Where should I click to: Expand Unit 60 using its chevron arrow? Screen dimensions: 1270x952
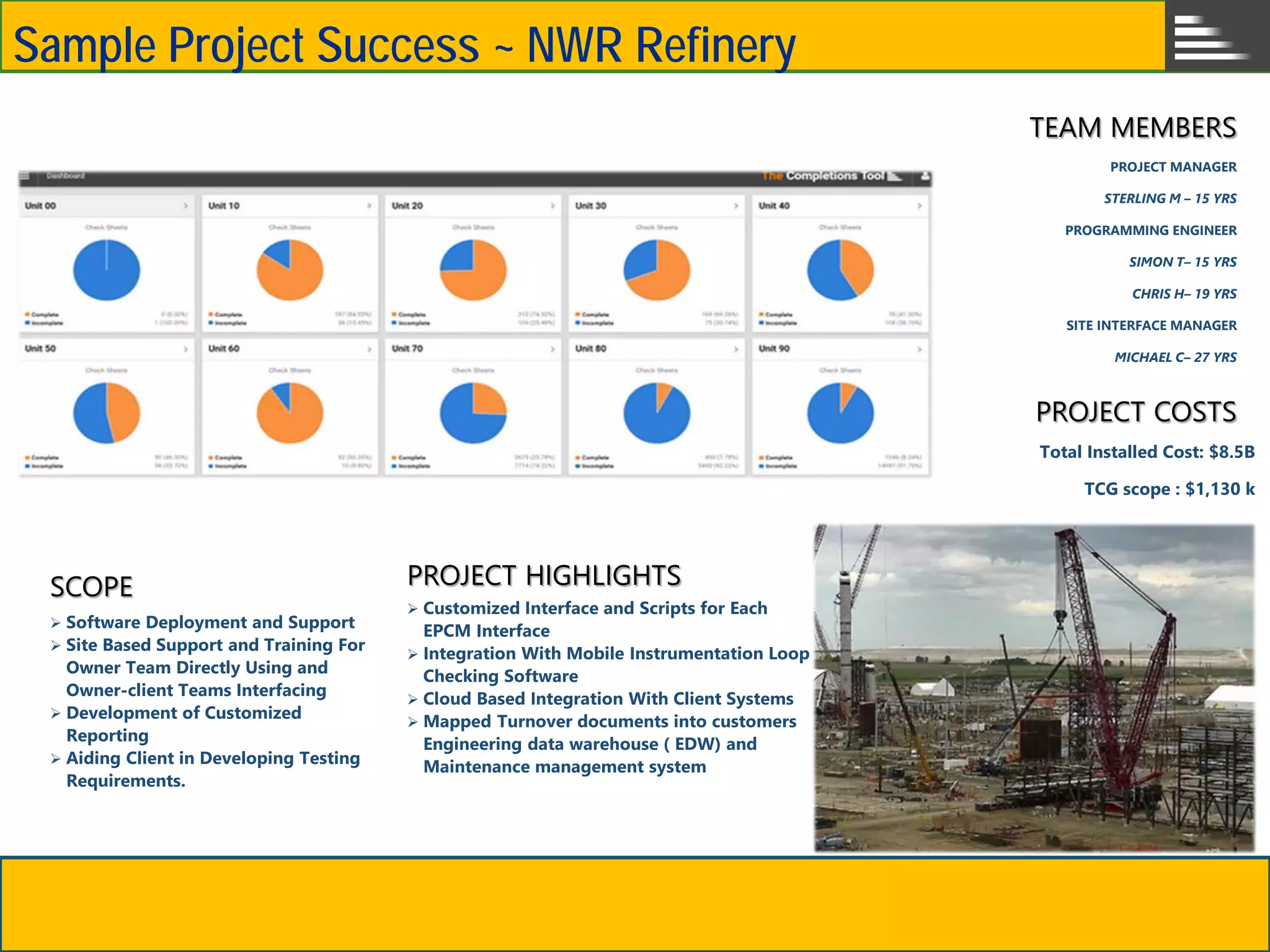point(369,349)
